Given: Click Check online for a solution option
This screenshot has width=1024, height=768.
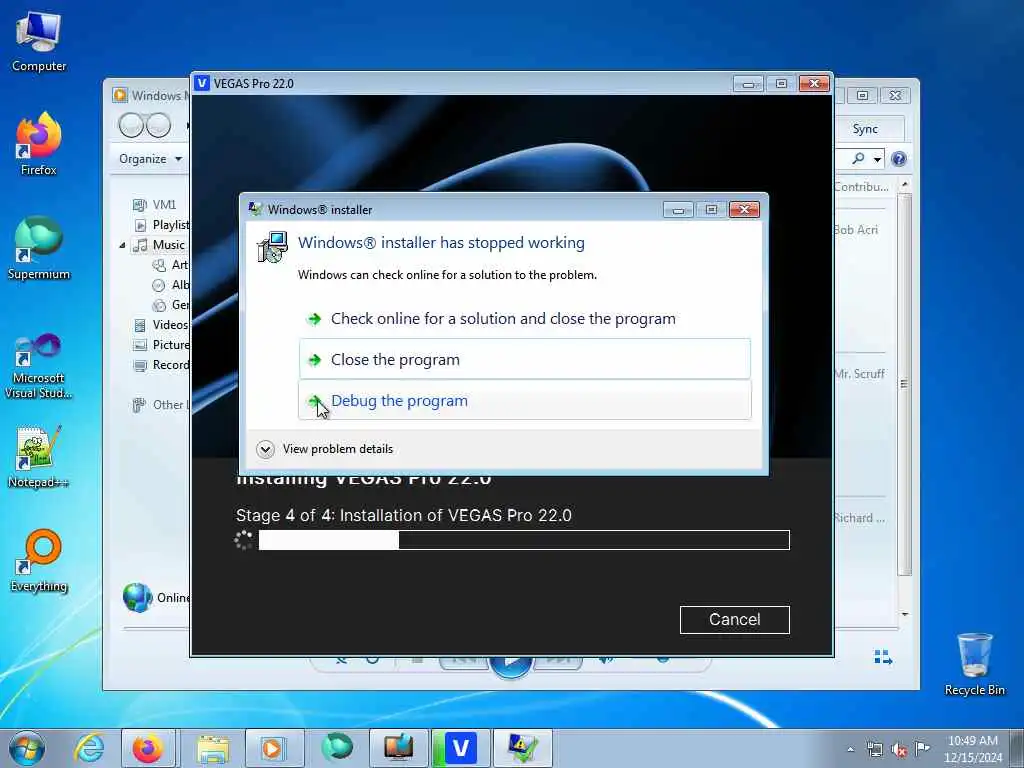Looking at the screenshot, I should tap(503, 319).
